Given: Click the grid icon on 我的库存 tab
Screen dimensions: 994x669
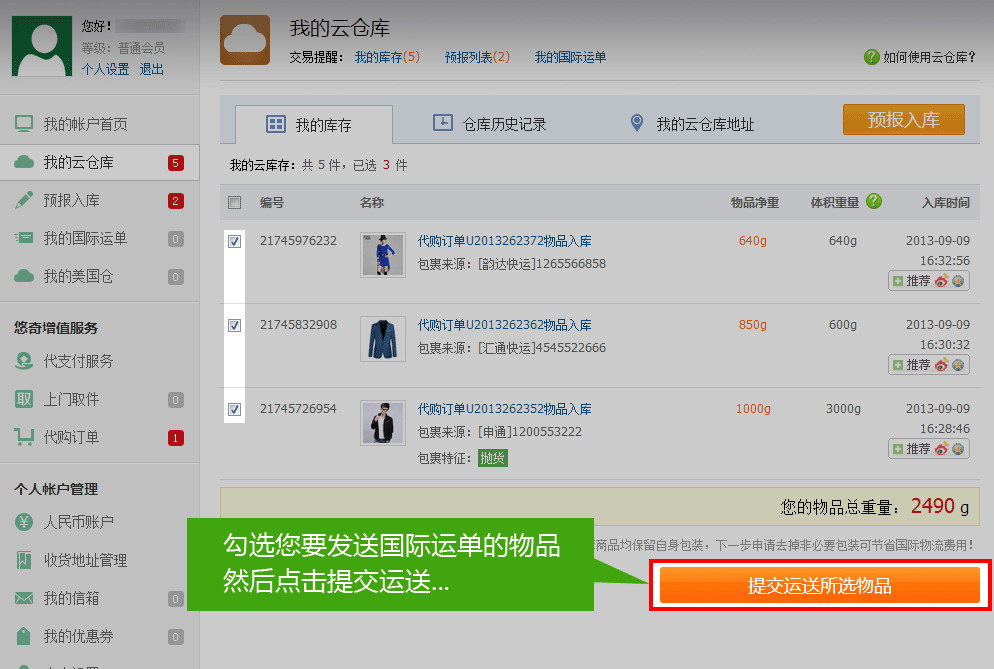Looking at the screenshot, I should coord(276,124).
